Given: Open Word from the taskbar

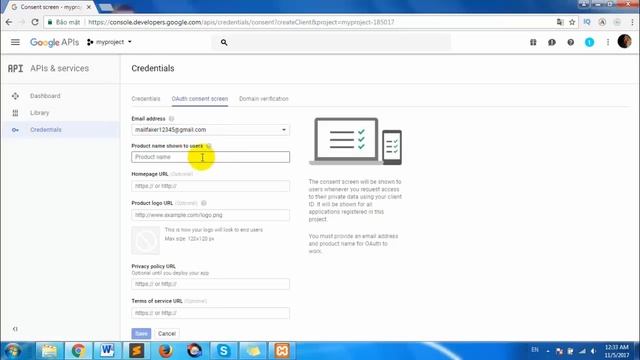Looking at the screenshot, I should pos(107,351).
